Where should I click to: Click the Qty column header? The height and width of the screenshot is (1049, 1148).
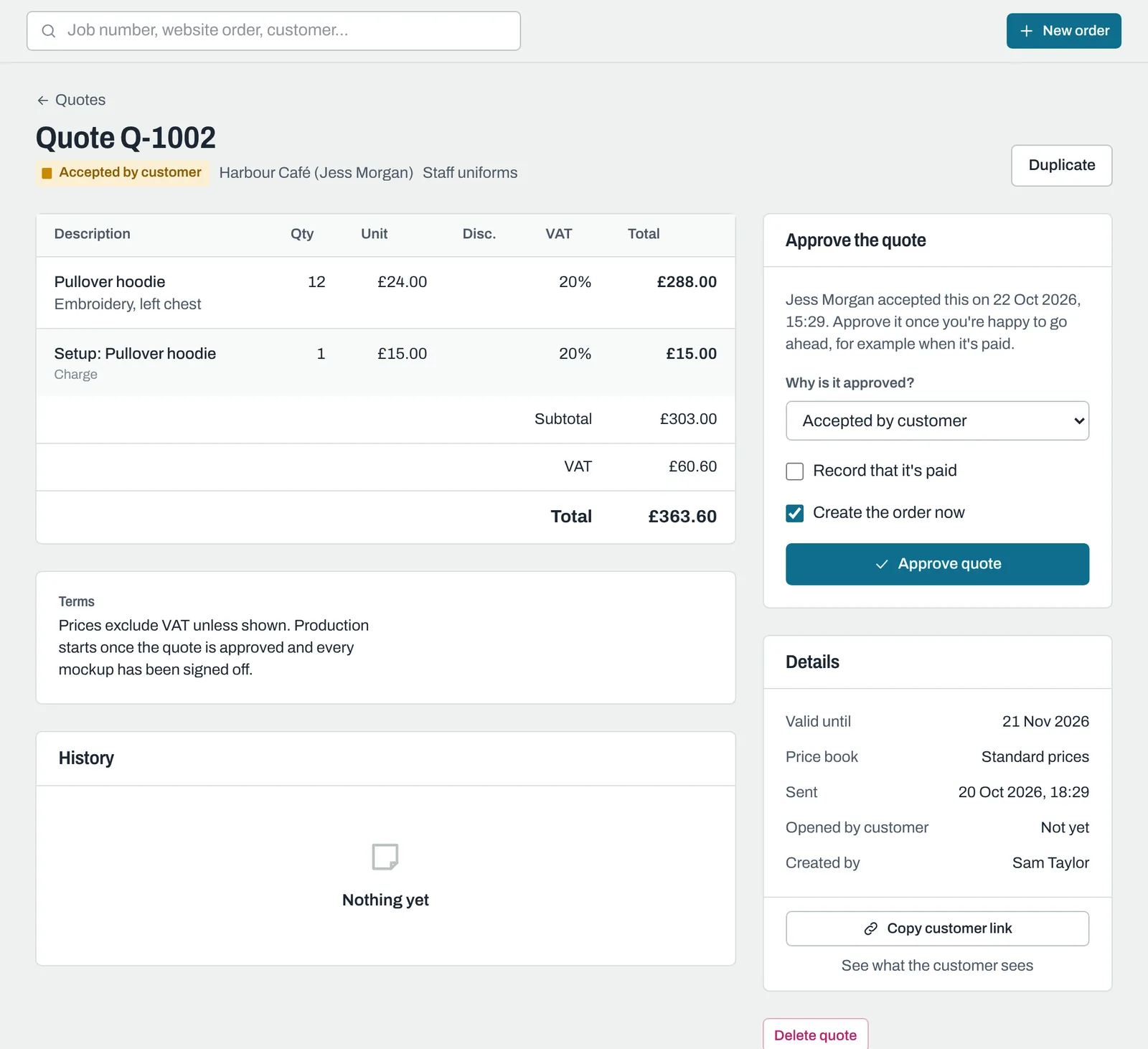302,234
